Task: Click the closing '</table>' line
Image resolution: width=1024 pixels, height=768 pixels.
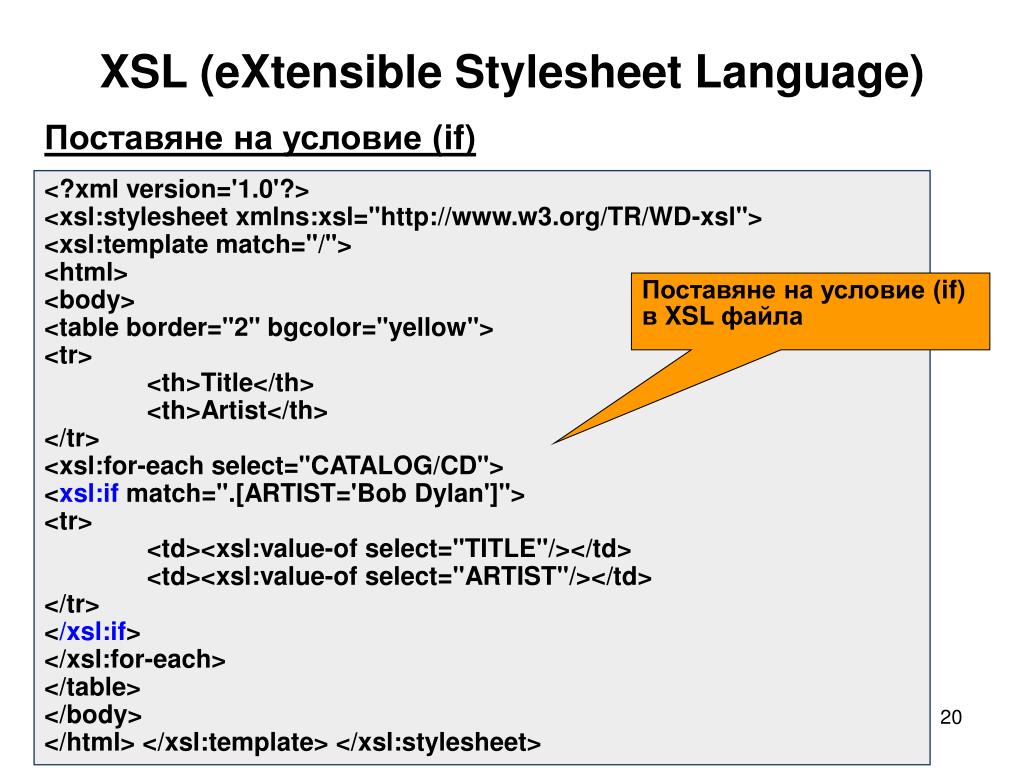Action: (92, 687)
